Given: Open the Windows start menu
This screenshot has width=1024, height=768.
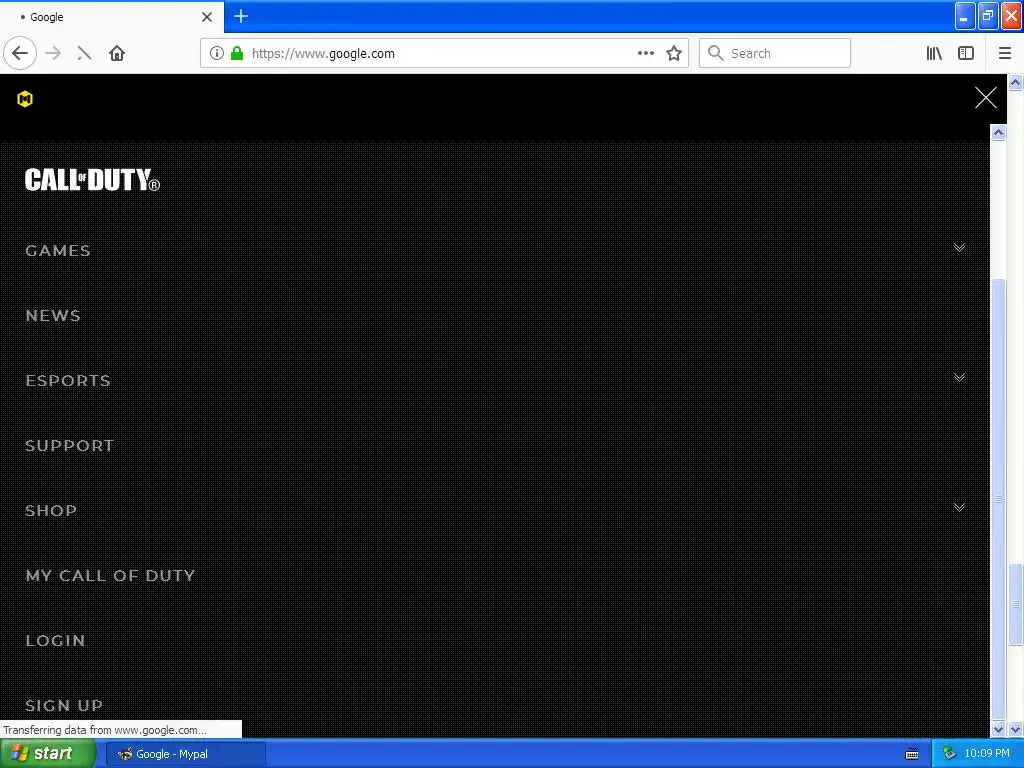Looking at the screenshot, I should [x=47, y=754].
